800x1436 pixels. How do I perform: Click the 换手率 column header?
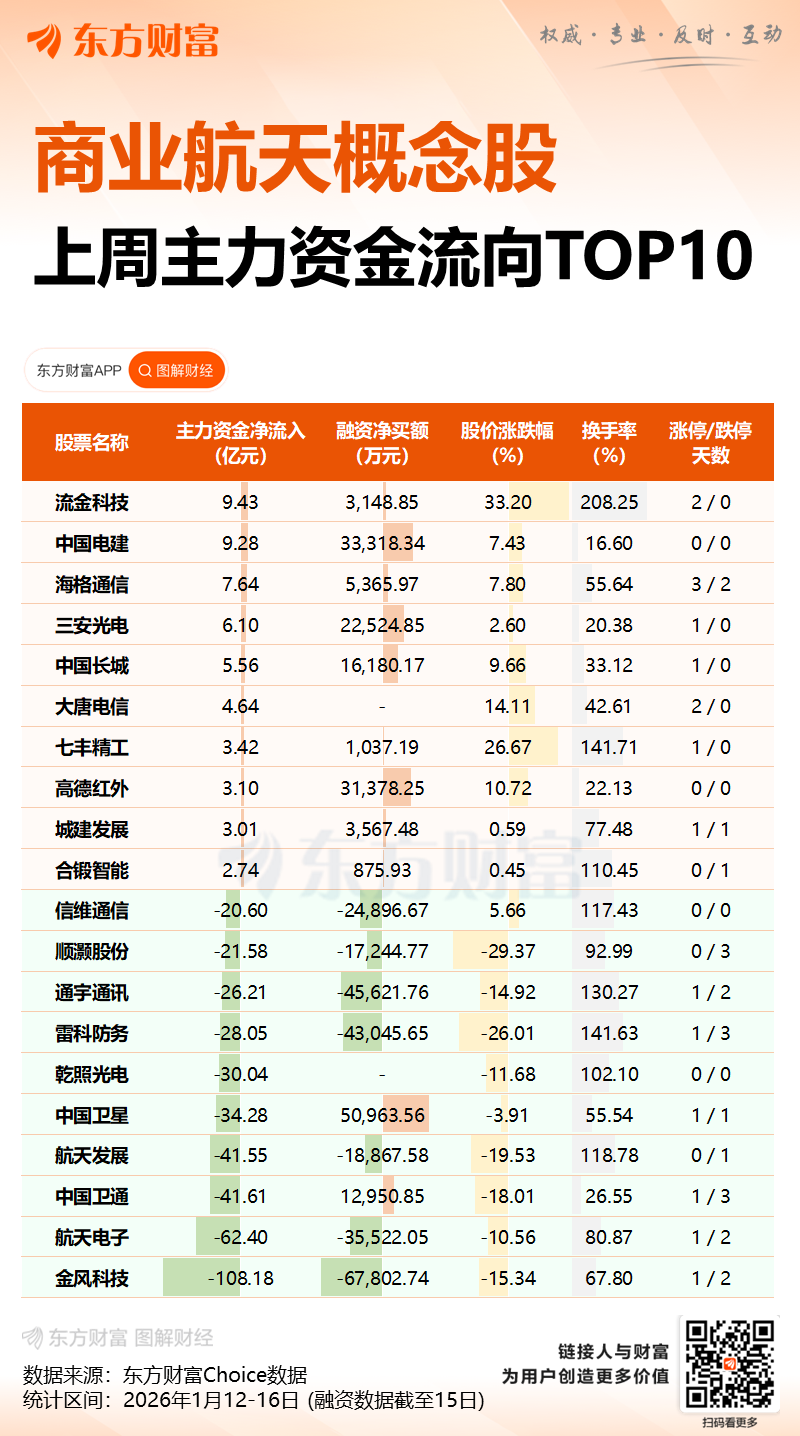pos(609,443)
